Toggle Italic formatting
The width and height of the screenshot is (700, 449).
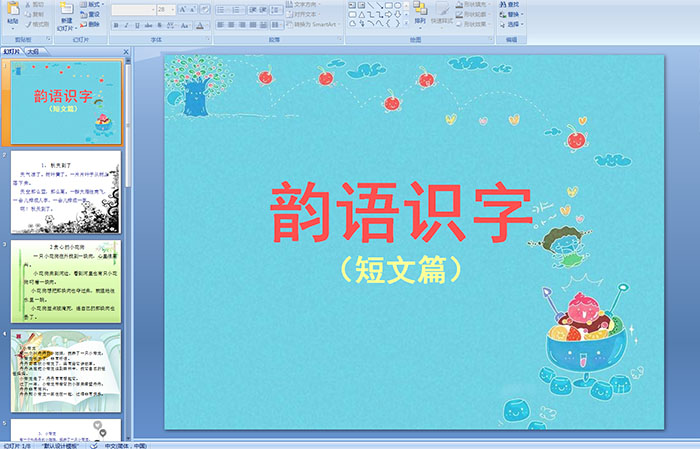pos(126,25)
